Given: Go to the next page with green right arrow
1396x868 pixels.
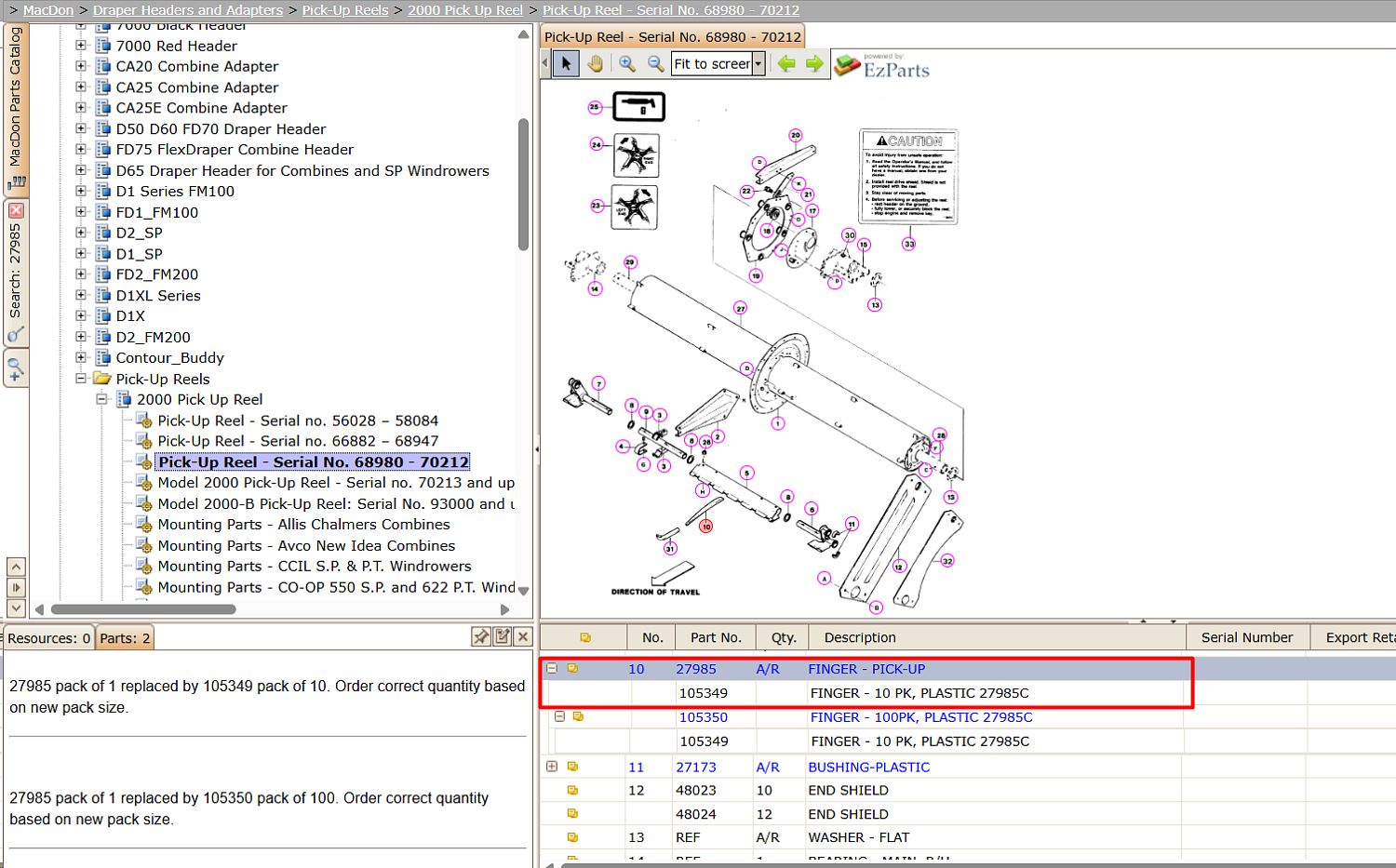Looking at the screenshot, I should pos(814,63).
